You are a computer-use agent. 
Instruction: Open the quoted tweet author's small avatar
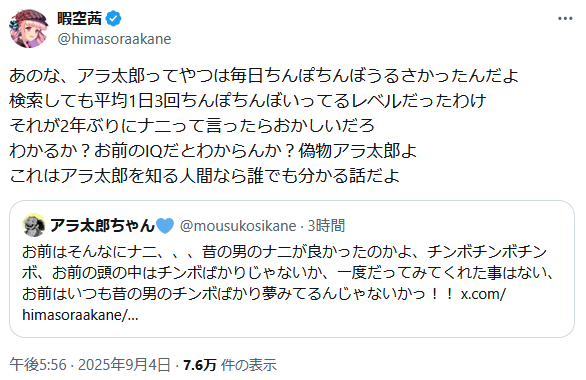click(34, 225)
